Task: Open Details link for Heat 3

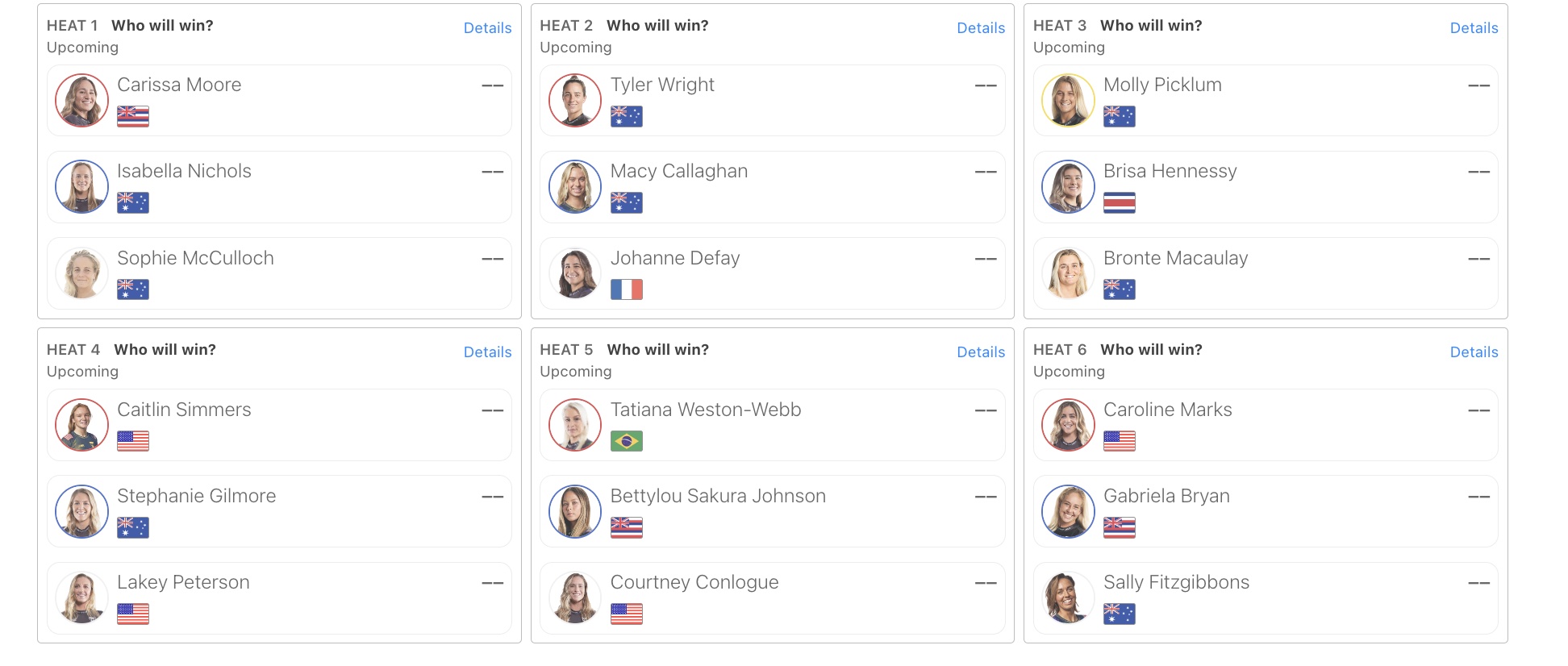Action: [x=1474, y=28]
